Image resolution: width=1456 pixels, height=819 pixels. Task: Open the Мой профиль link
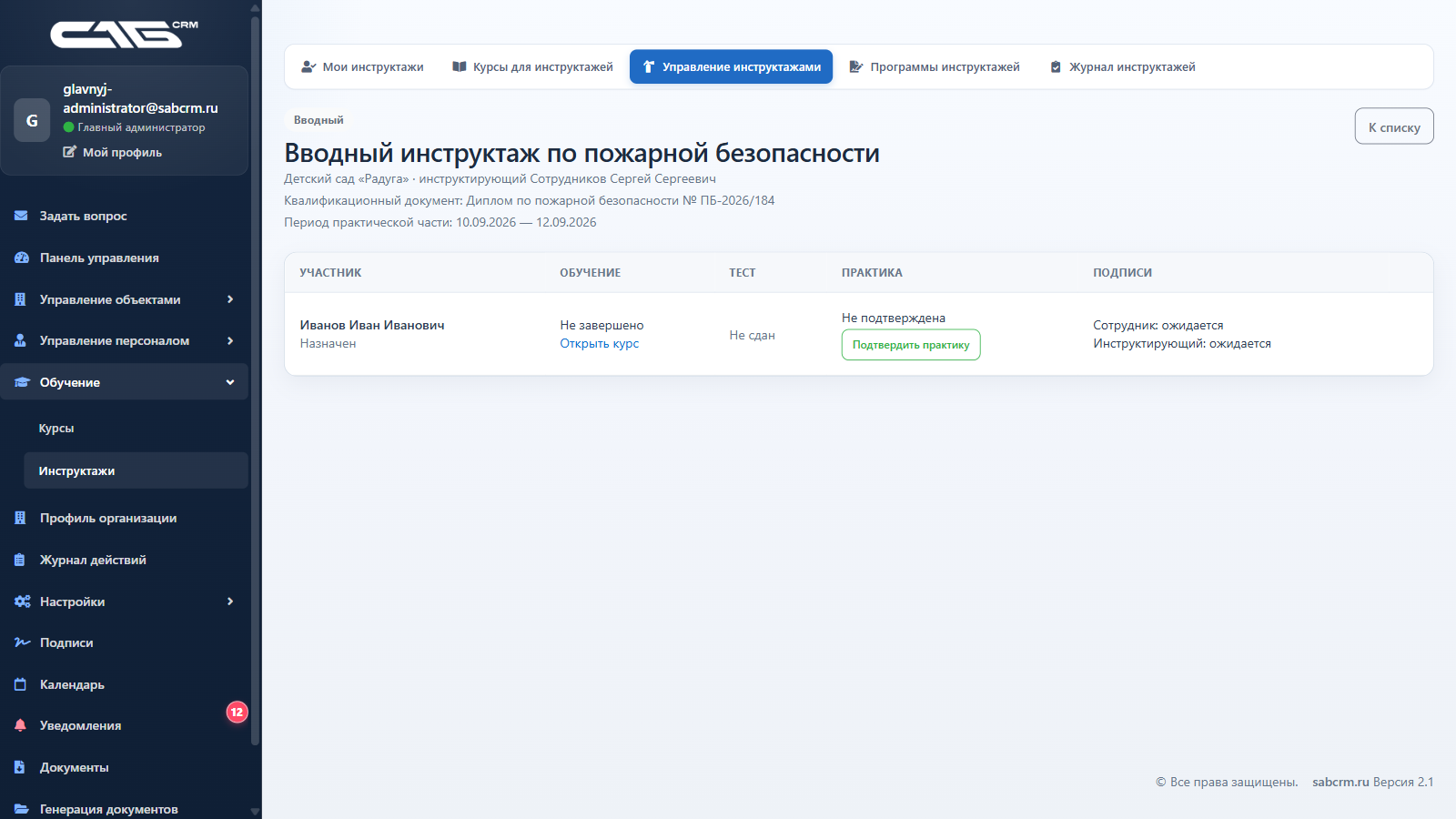coord(112,152)
